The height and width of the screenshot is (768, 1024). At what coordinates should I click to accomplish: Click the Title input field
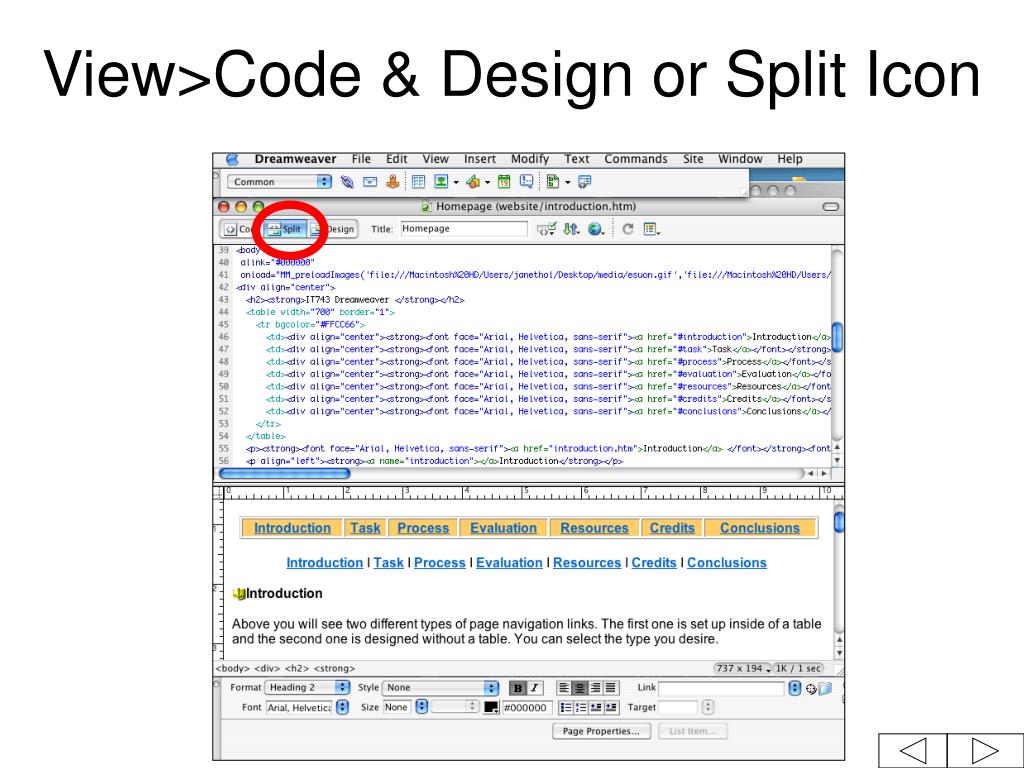464,229
